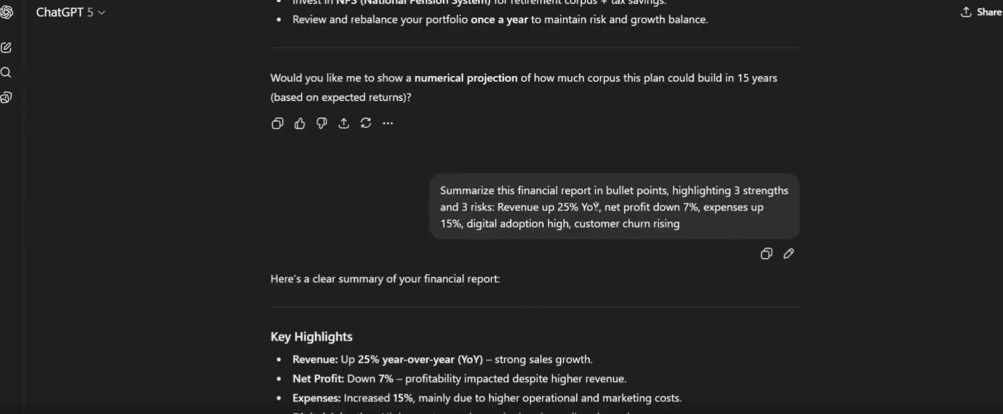The image size is (1003, 414).
Task: Click the bold 'numerical projection' text
Action: point(466,78)
